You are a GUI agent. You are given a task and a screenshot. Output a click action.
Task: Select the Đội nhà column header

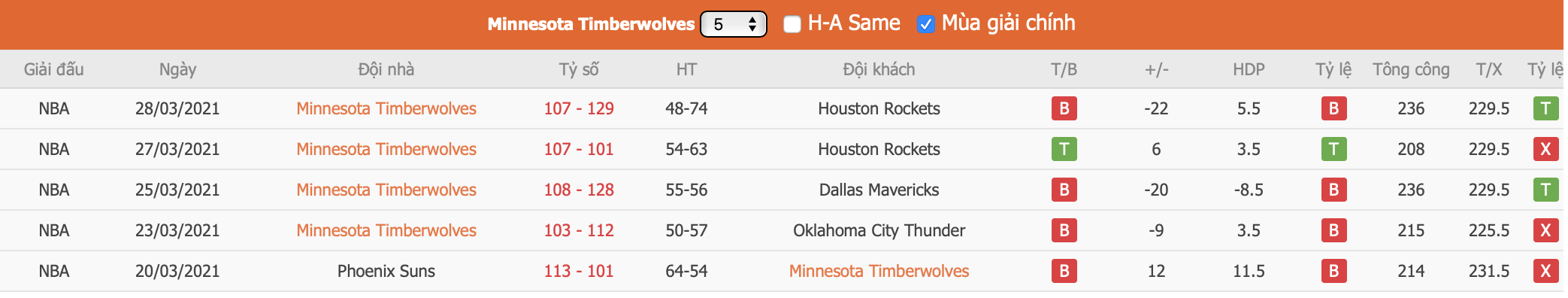pos(386,69)
